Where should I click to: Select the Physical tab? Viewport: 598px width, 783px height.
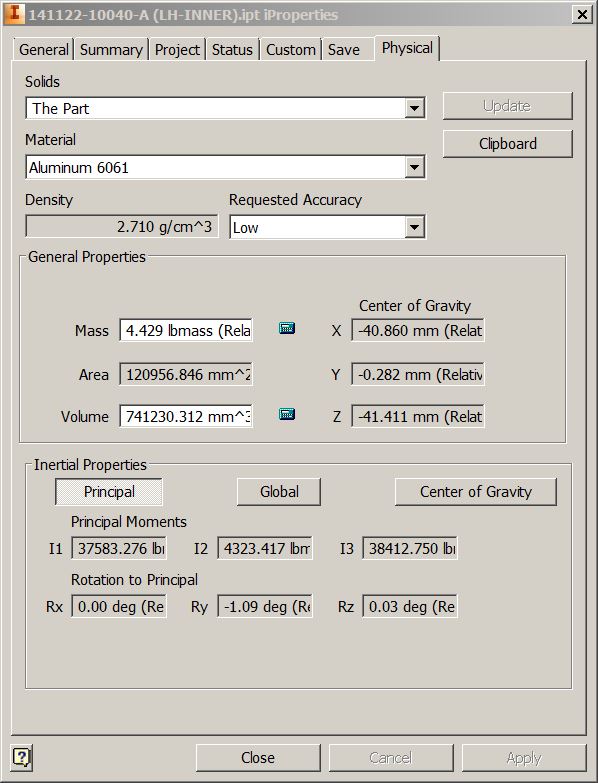coord(407,48)
